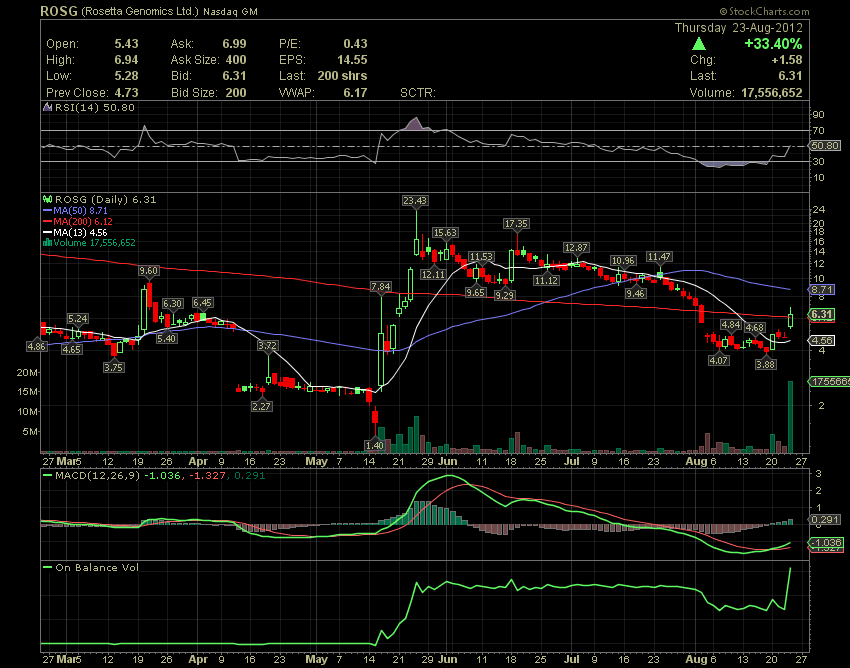Screen dimensions: 850x668
Task: Click the candlestick icon before ROSG (Daily)
Action: click(x=48, y=200)
